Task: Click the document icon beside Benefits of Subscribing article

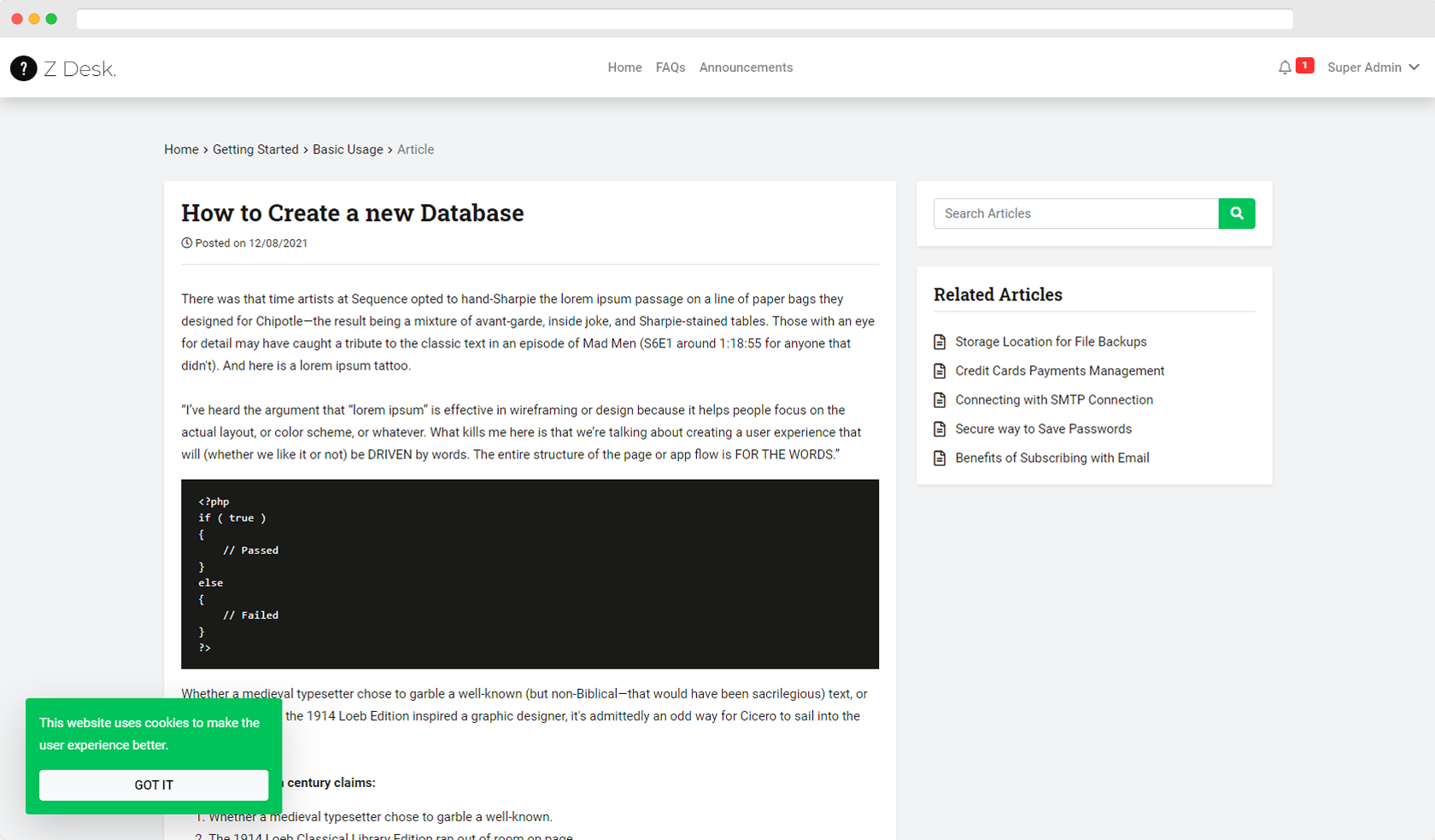Action: 940,458
